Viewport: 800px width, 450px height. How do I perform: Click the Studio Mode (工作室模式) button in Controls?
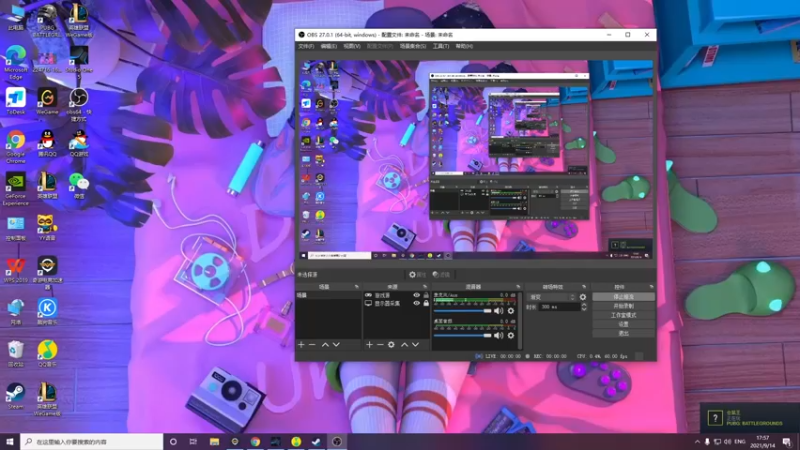click(x=623, y=315)
